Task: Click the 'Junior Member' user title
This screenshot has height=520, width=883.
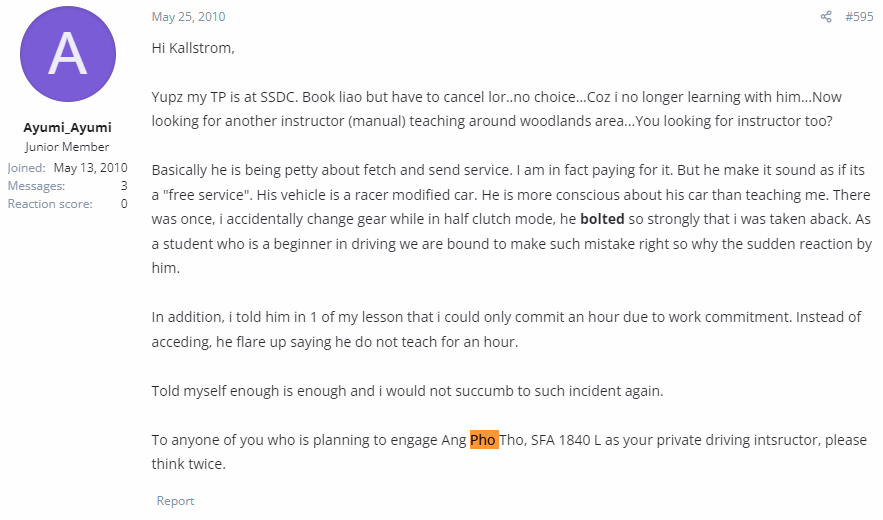Action: pyautogui.click(x=67, y=147)
